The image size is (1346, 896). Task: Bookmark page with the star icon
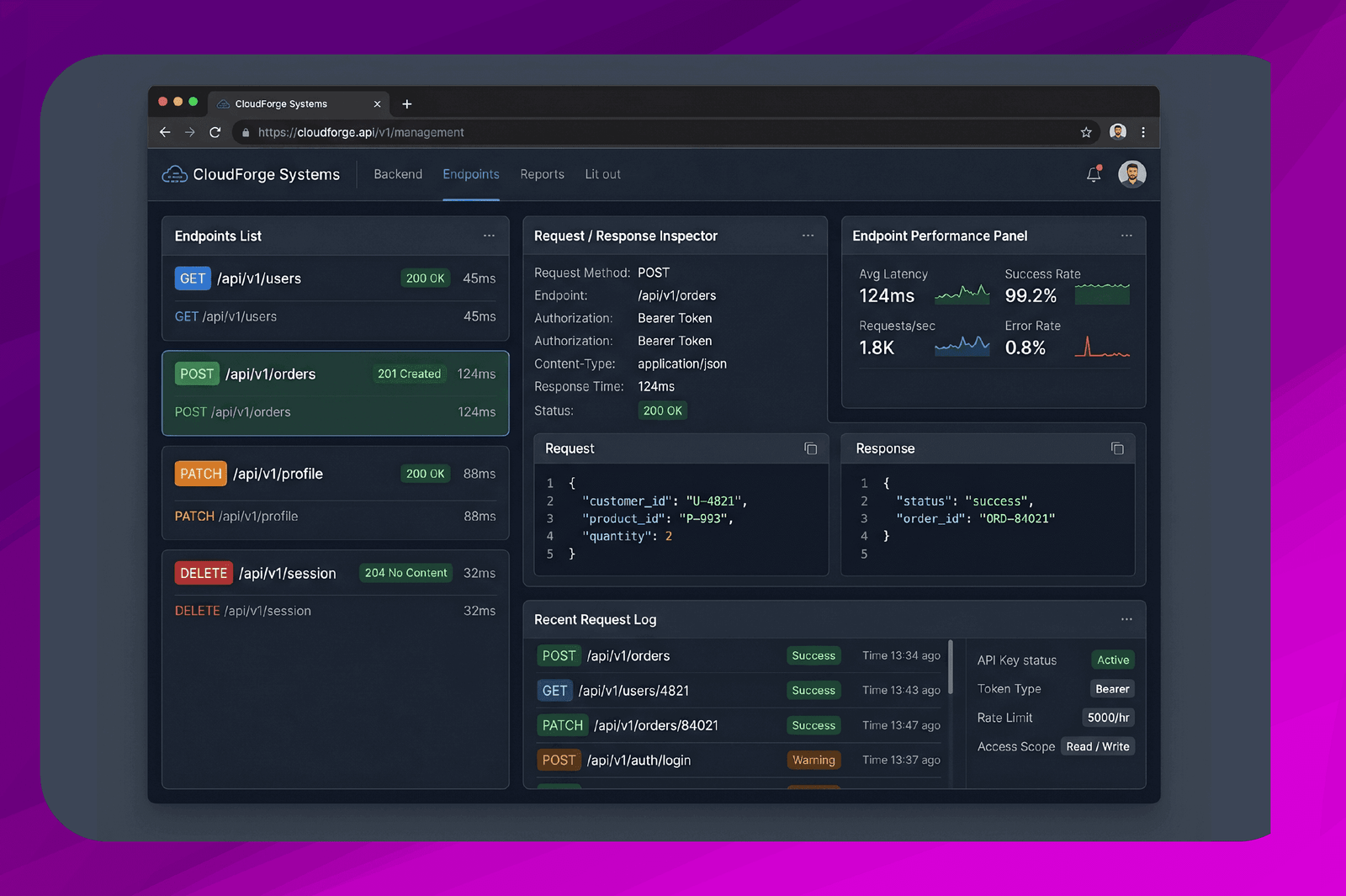pos(1086,132)
